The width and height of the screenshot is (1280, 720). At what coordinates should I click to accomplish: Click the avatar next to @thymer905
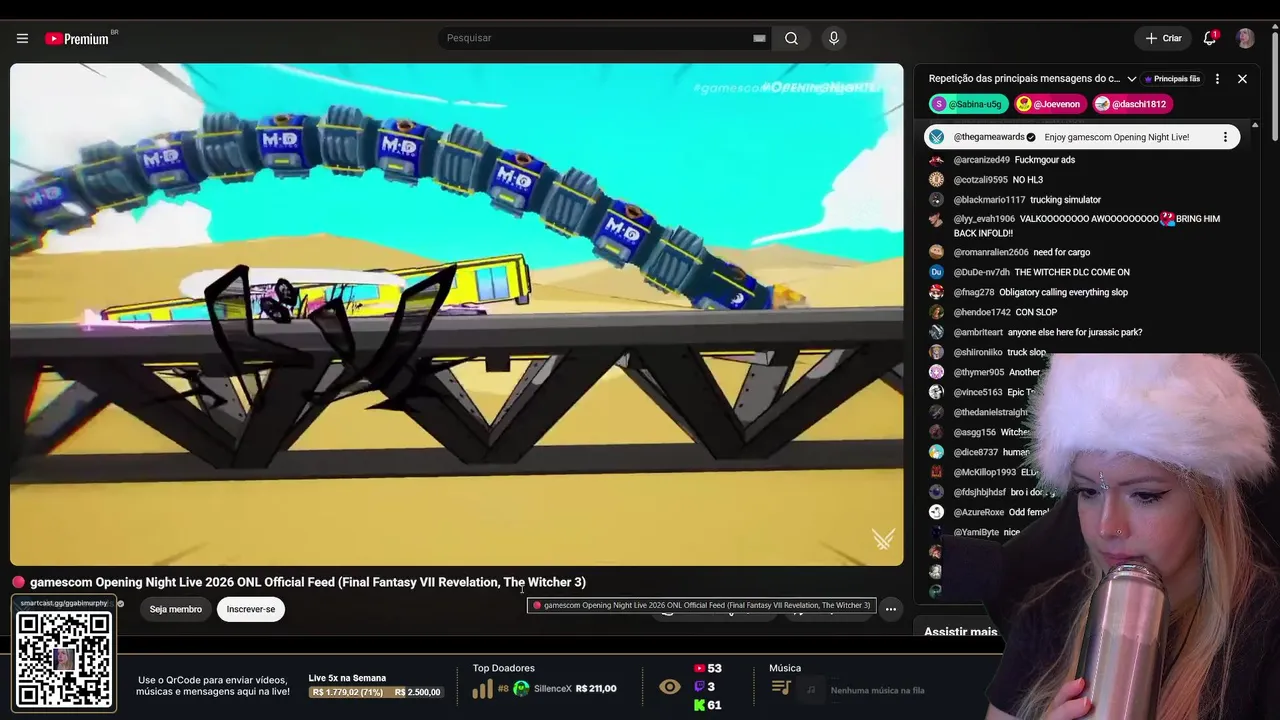[x=936, y=372]
